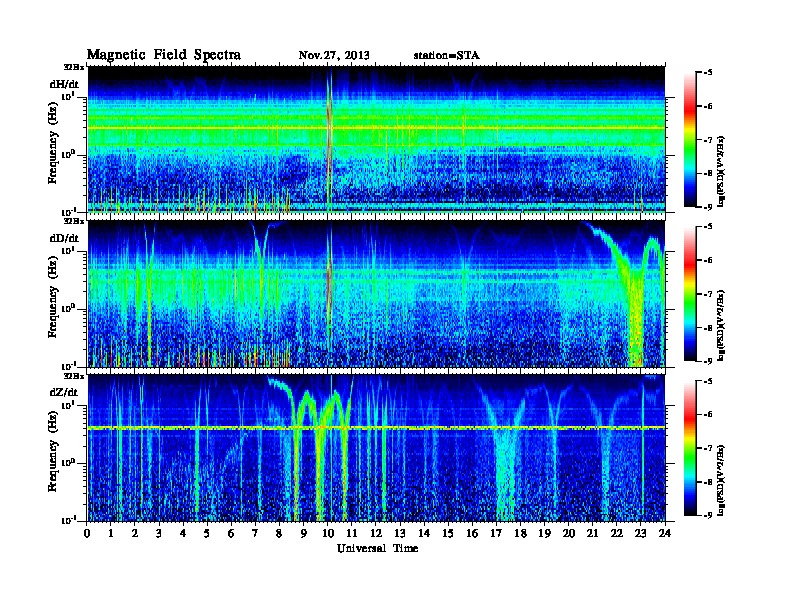Click hour "23" on the time axis
792x612 pixels.
coord(641,533)
